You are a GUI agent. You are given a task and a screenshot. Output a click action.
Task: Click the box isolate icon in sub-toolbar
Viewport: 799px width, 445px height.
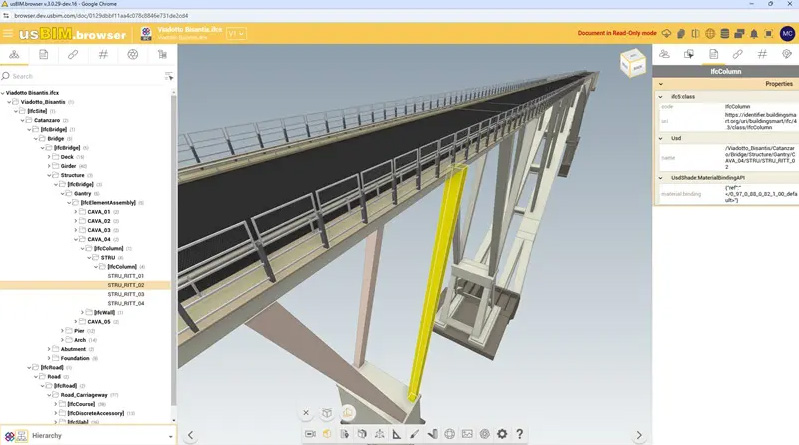(327, 412)
